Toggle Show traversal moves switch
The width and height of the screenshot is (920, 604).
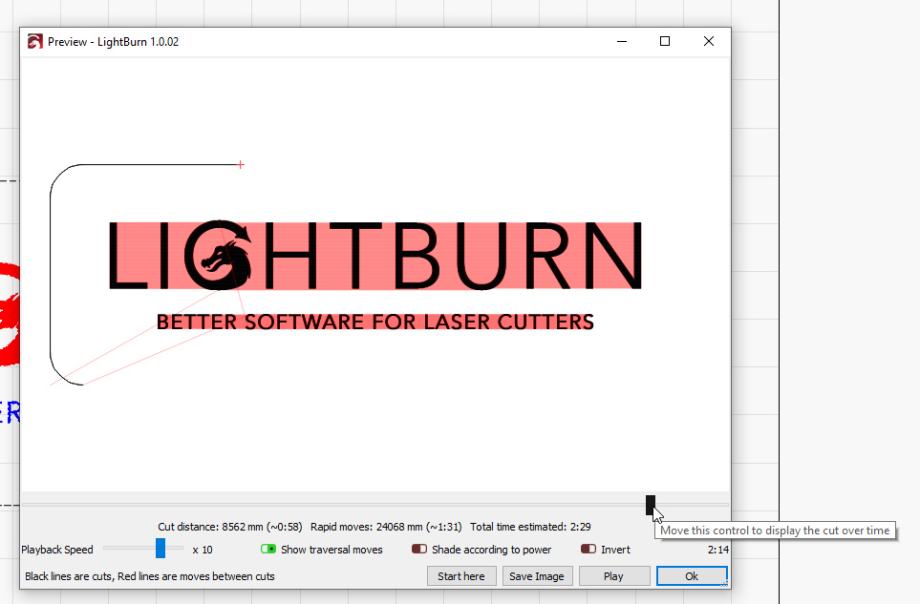268,549
